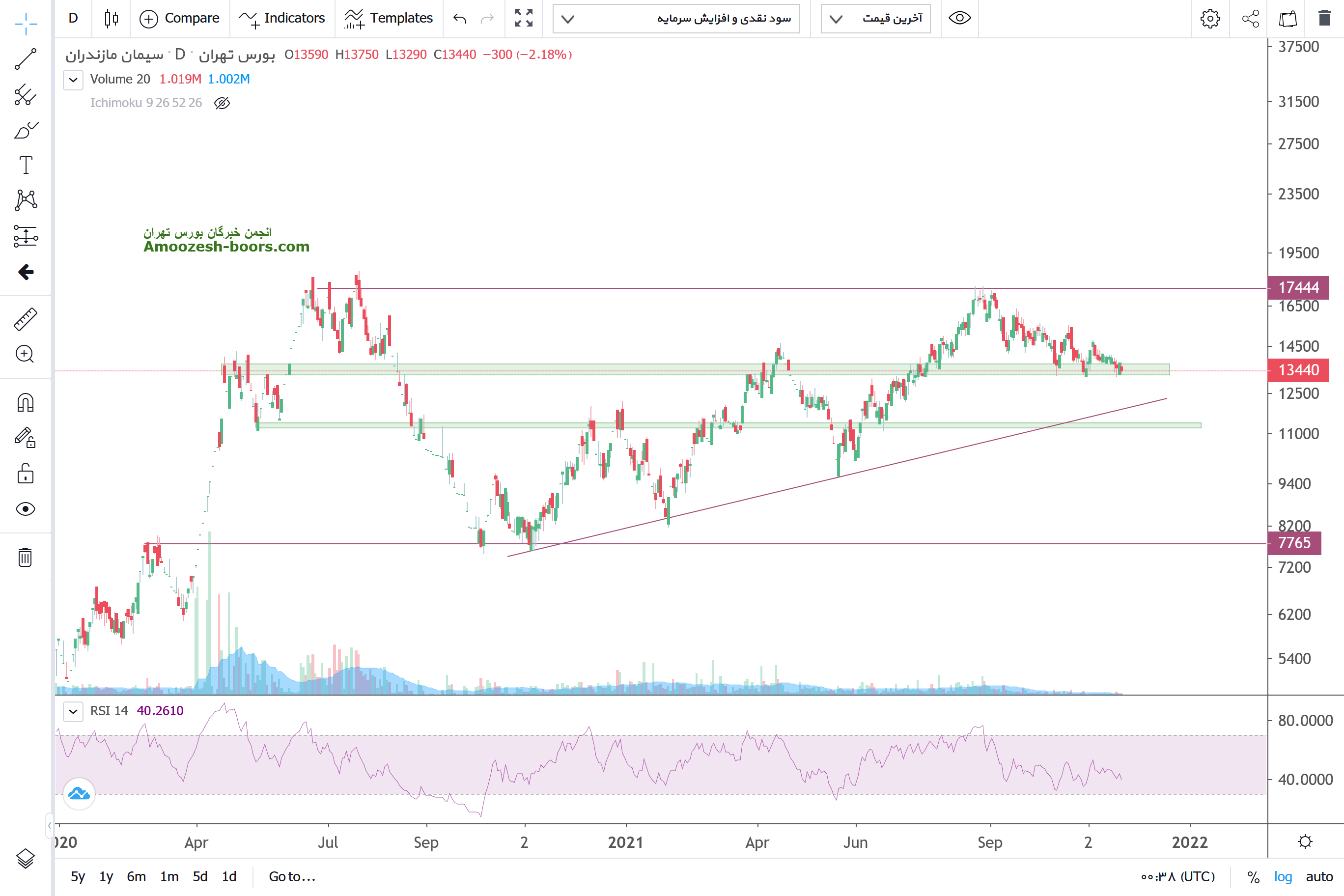
Task: Open the Indicators menu
Action: coord(282,18)
